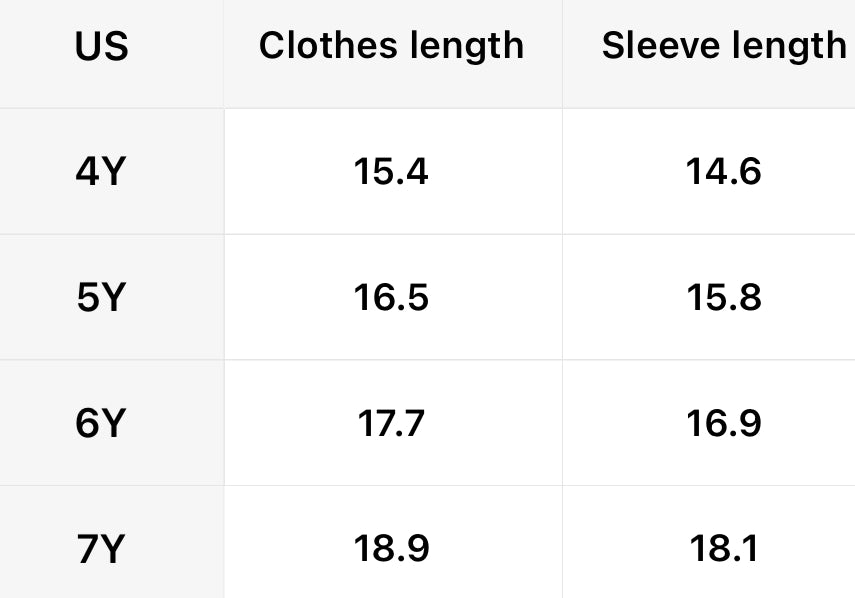Click the 16.9 sleeve length value
Image resolution: width=855 pixels, height=598 pixels.
723,424
